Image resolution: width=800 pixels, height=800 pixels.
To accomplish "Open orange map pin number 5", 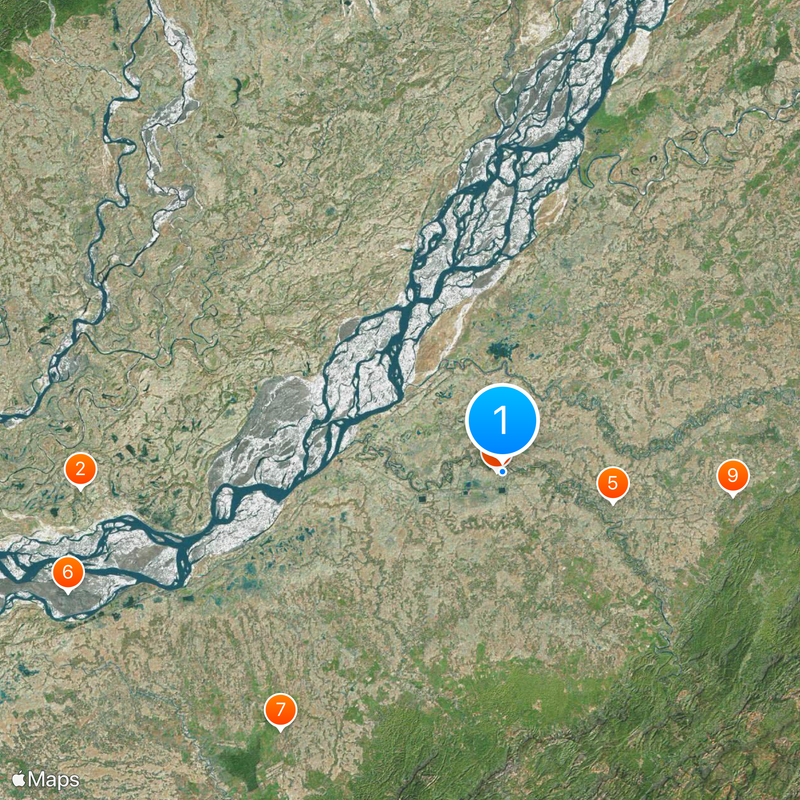I will [x=613, y=484].
